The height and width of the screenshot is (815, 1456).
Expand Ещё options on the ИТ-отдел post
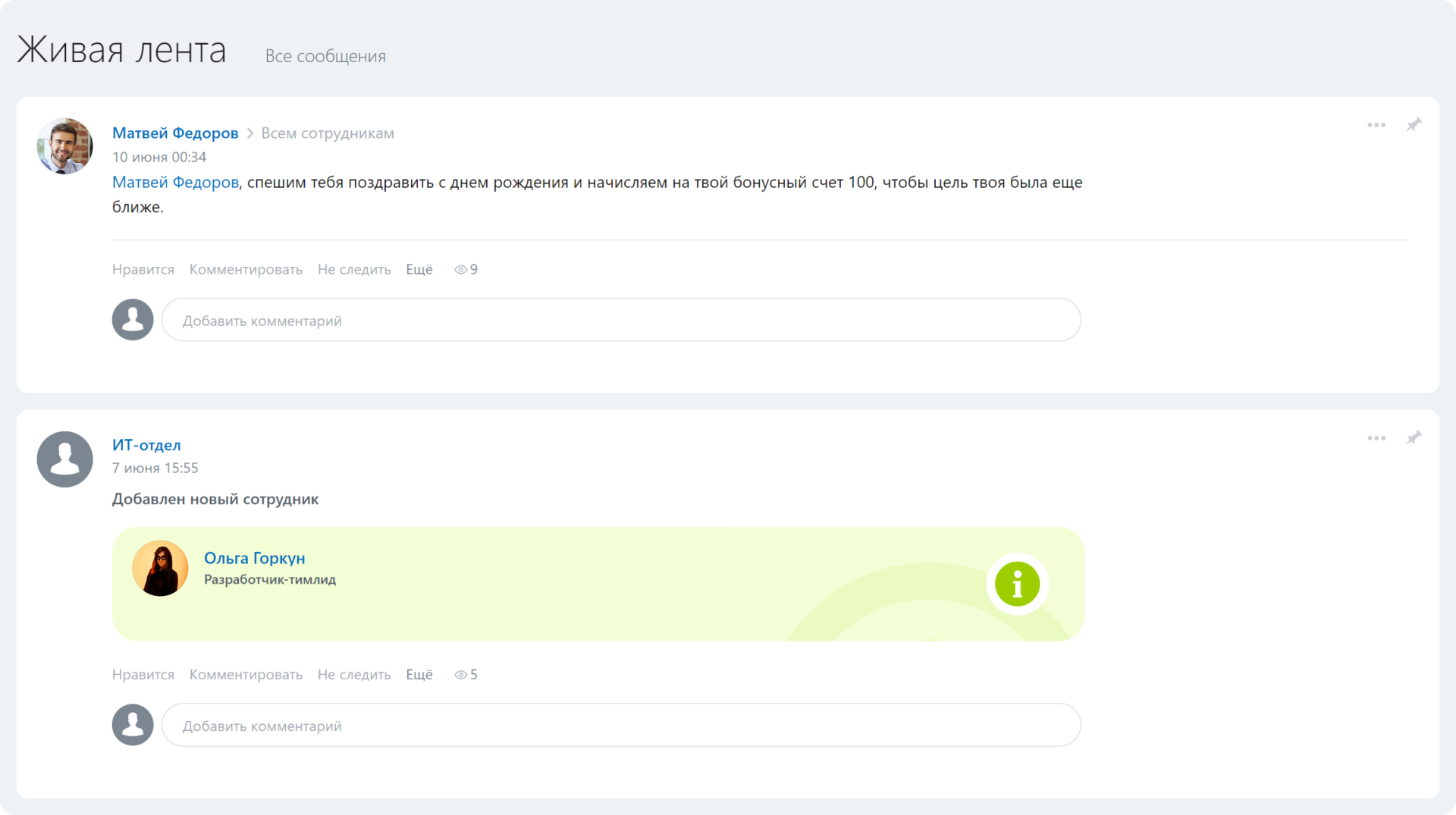419,675
